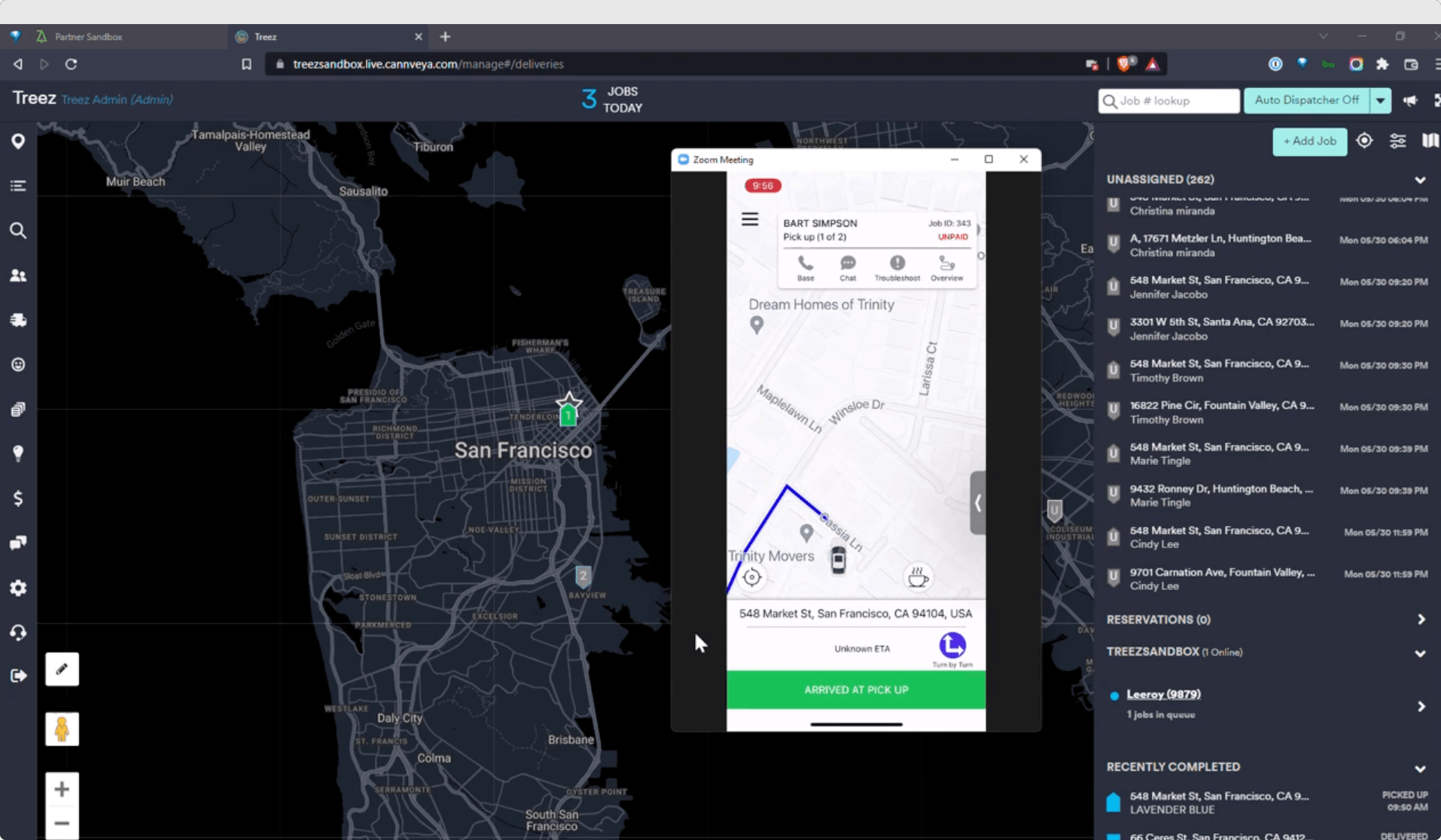Open Chat in the driver app card
The image size is (1441, 840).
(848, 268)
